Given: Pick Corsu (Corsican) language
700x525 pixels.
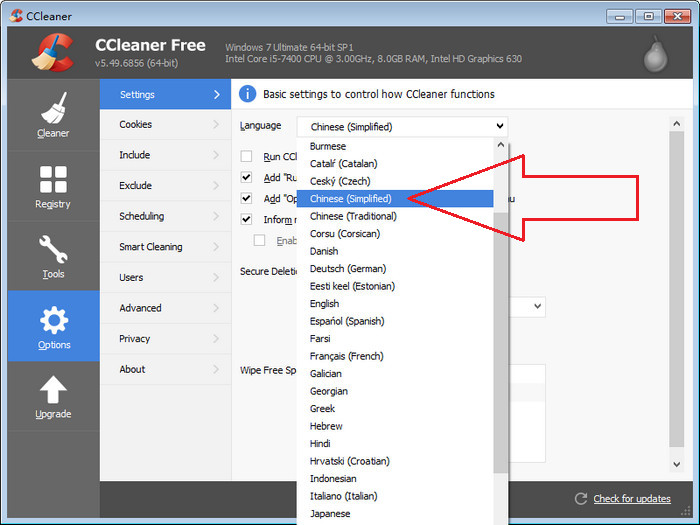Looking at the screenshot, I should tap(395, 233).
